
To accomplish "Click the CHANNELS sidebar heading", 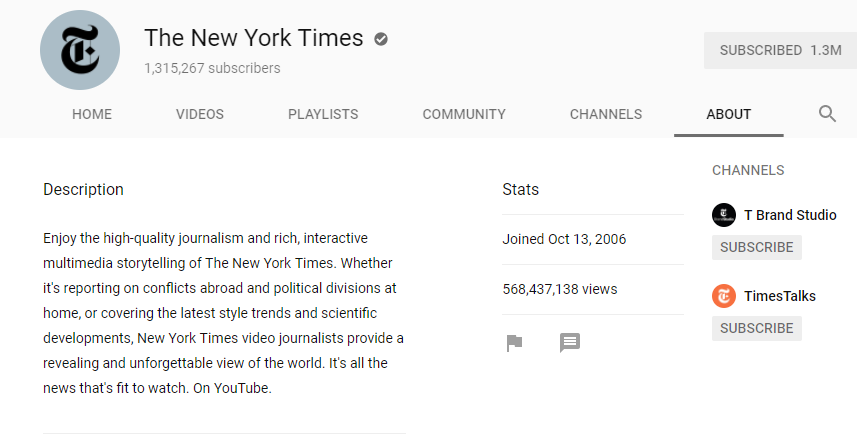I will (748, 170).
